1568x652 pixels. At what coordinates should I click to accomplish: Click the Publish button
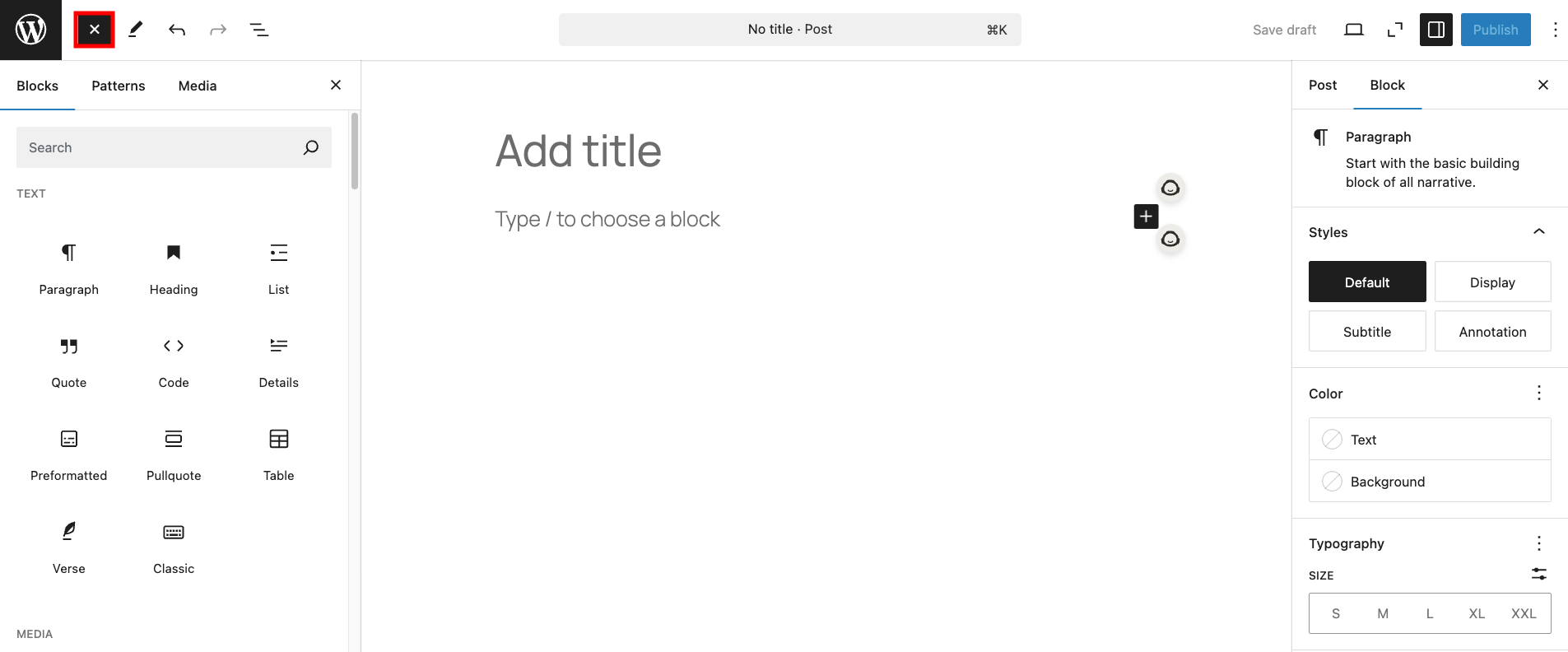coord(1496,29)
